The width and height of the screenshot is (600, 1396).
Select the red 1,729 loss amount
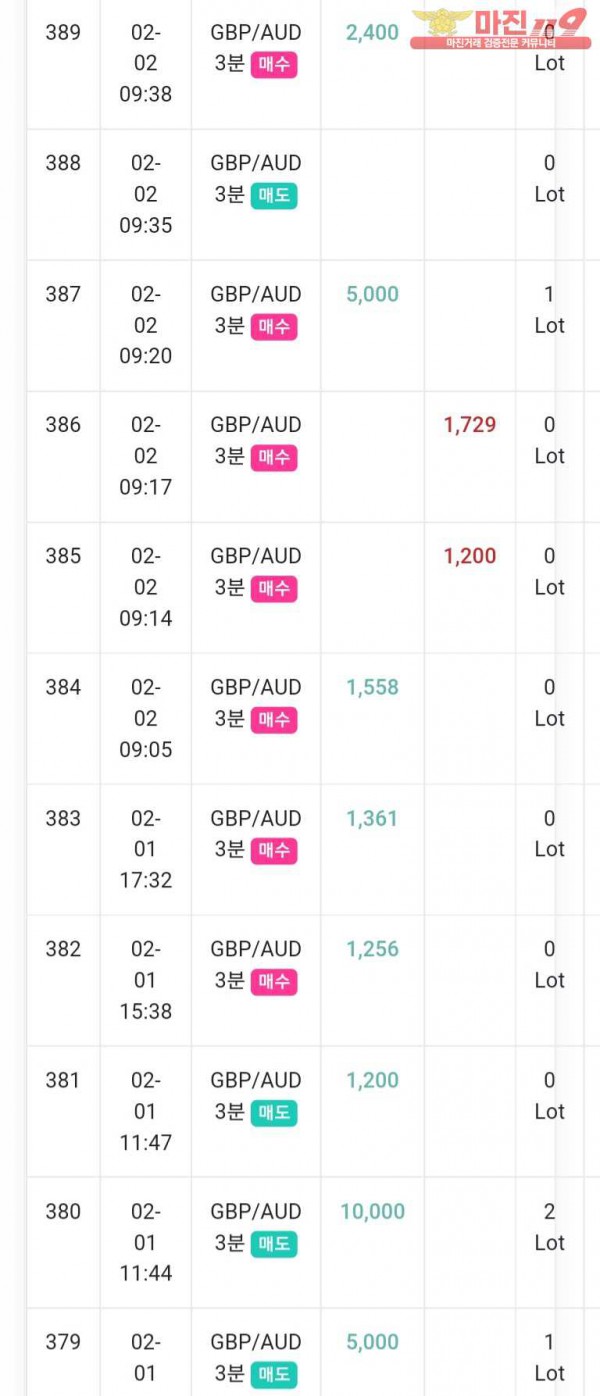tap(469, 425)
